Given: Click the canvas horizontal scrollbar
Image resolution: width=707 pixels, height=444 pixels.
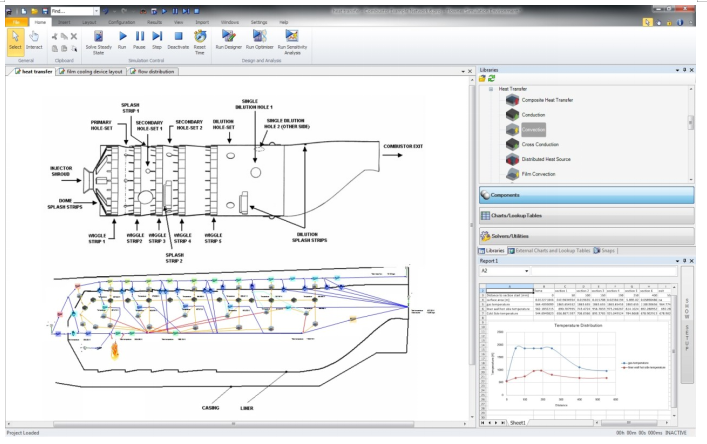Looking at the screenshot, I should tap(234, 424).
